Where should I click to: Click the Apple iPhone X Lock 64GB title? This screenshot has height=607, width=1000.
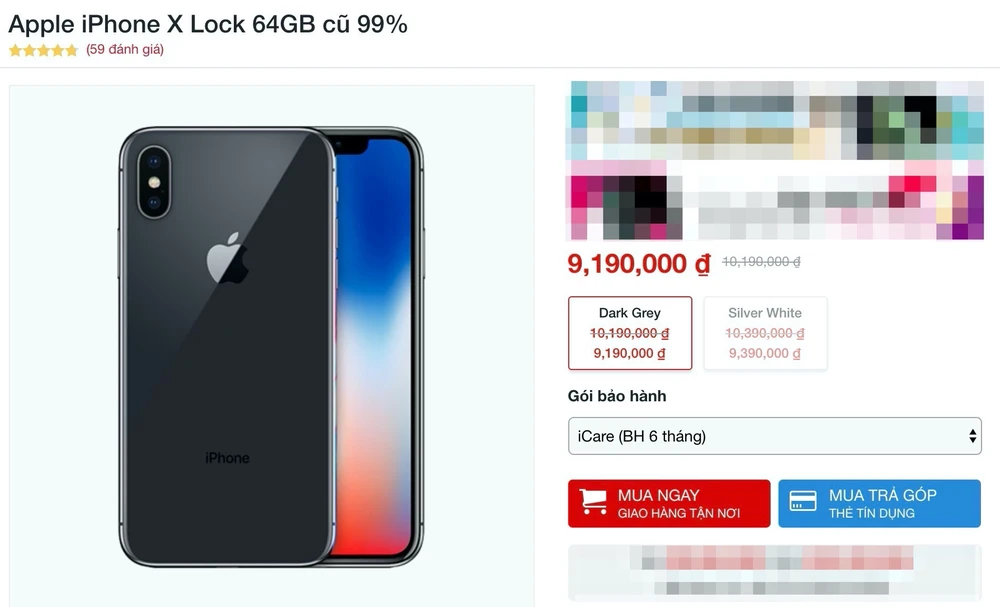tap(208, 24)
